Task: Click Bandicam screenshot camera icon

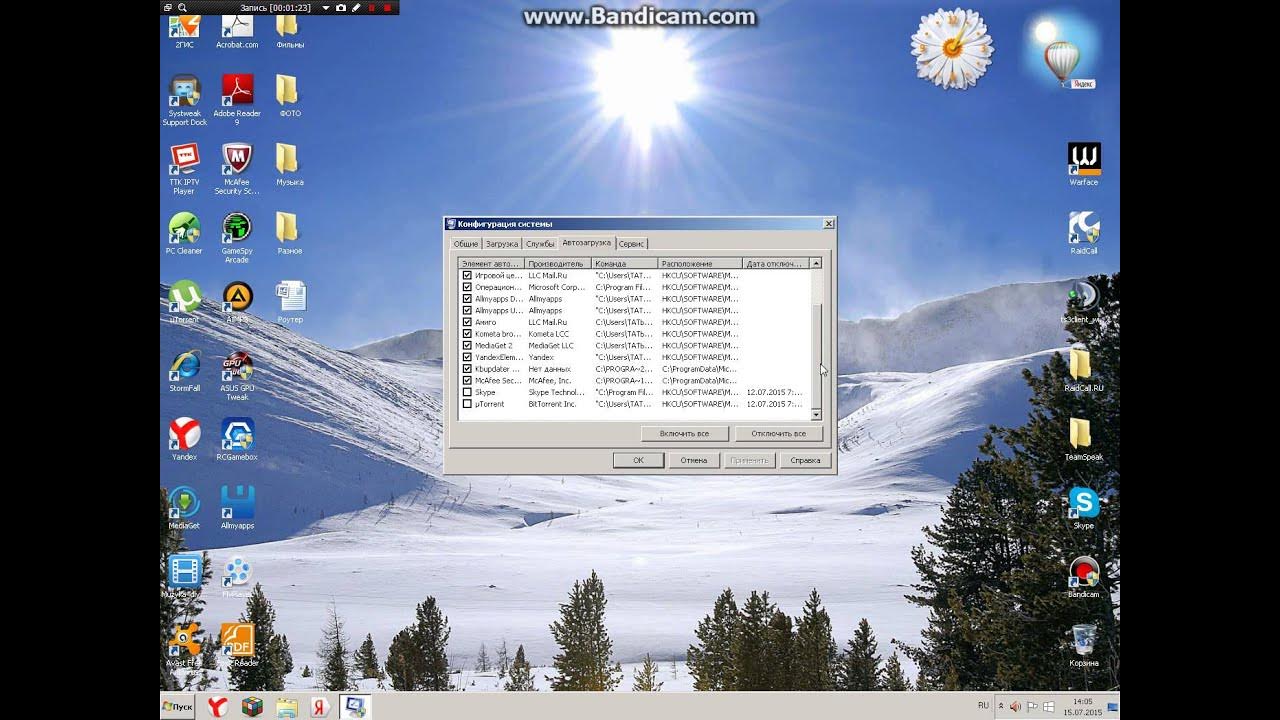Action: click(x=341, y=7)
